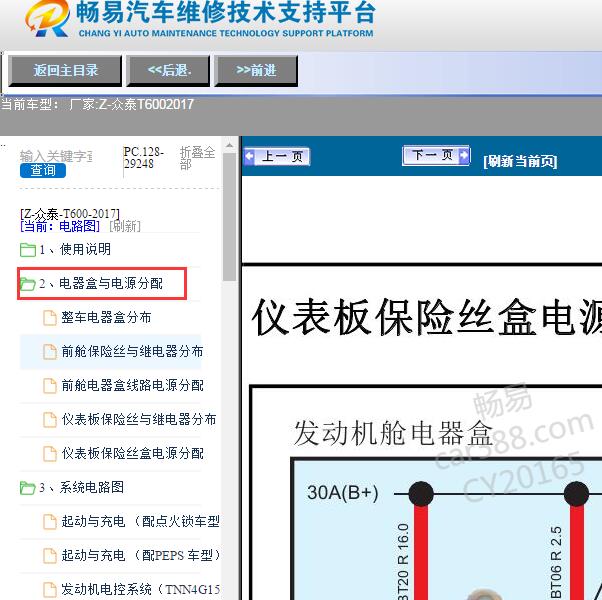Click the 30A(B+) label in the diagram
Screen dimensions: 602x600
pyautogui.click(x=342, y=493)
